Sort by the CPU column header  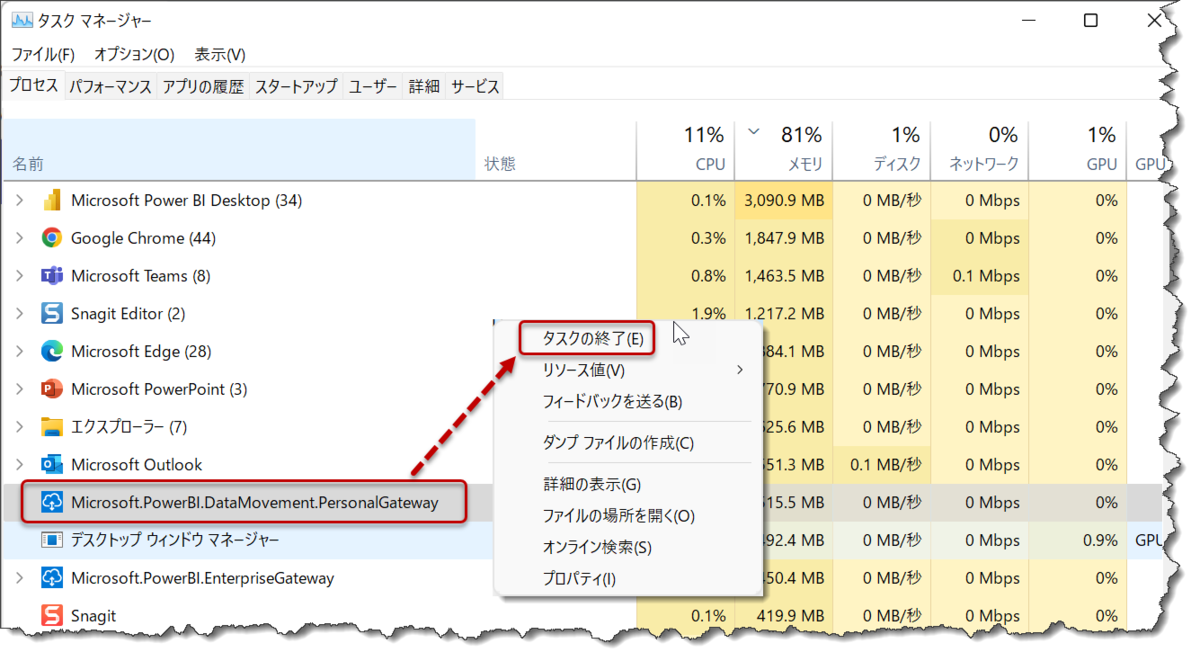(685, 150)
